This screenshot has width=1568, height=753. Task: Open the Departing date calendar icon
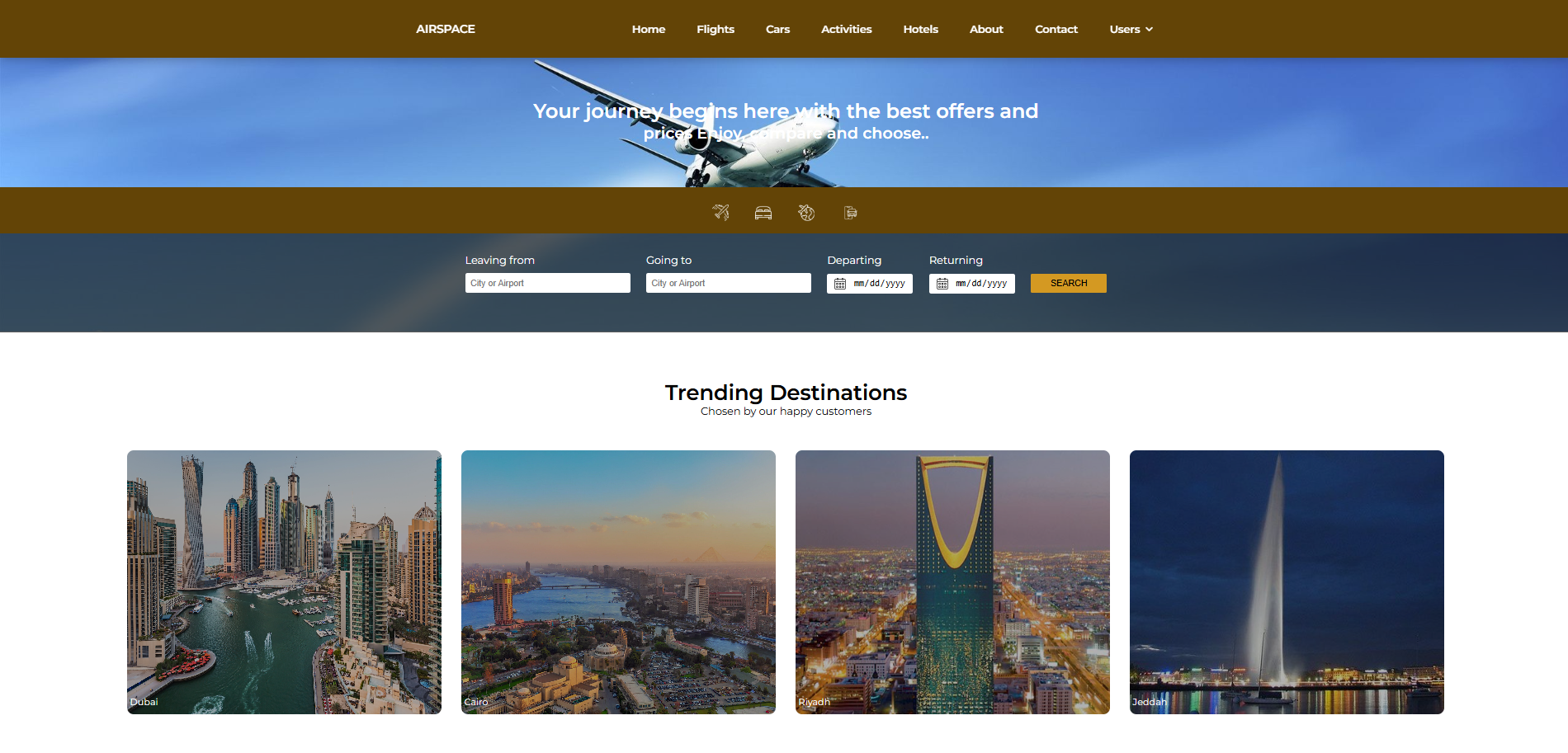tap(840, 284)
